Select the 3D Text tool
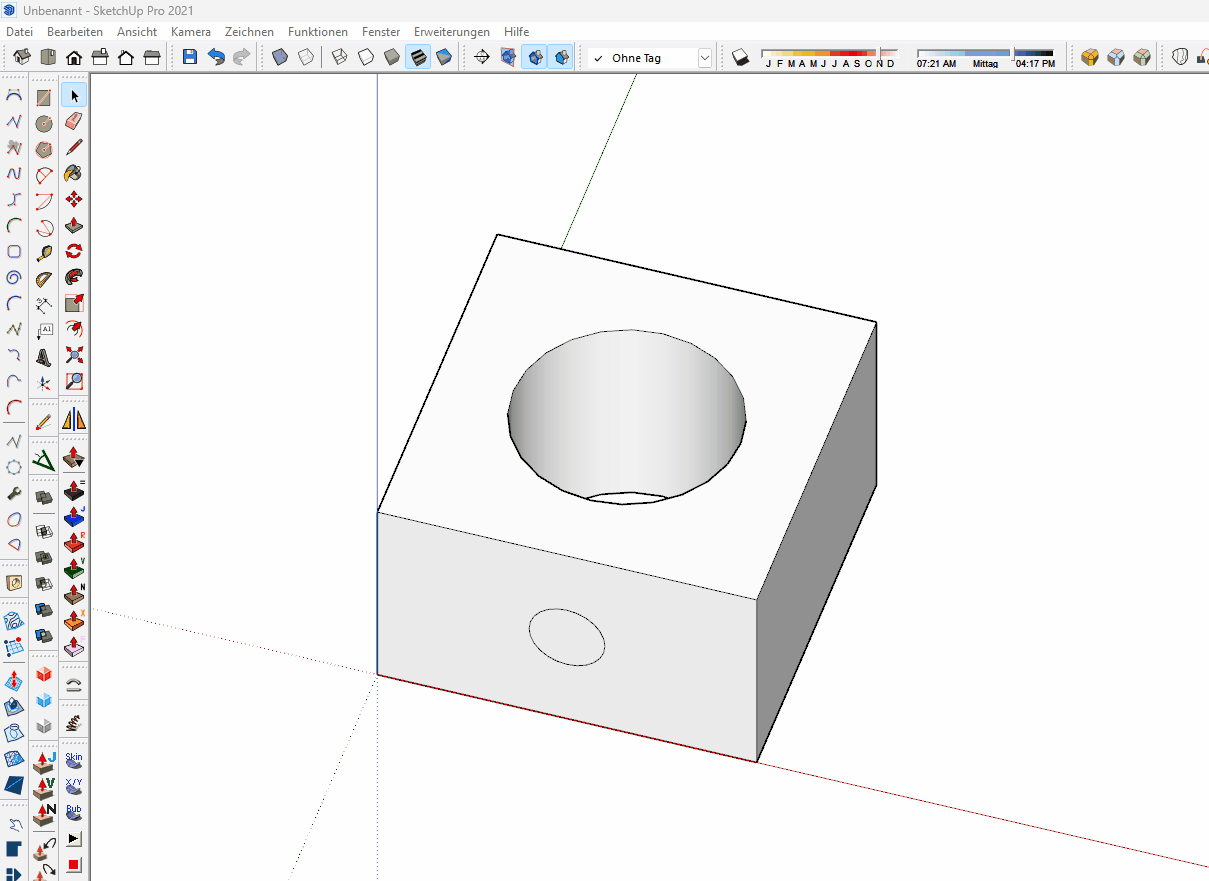The width and height of the screenshot is (1209, 881). (44, 356)
